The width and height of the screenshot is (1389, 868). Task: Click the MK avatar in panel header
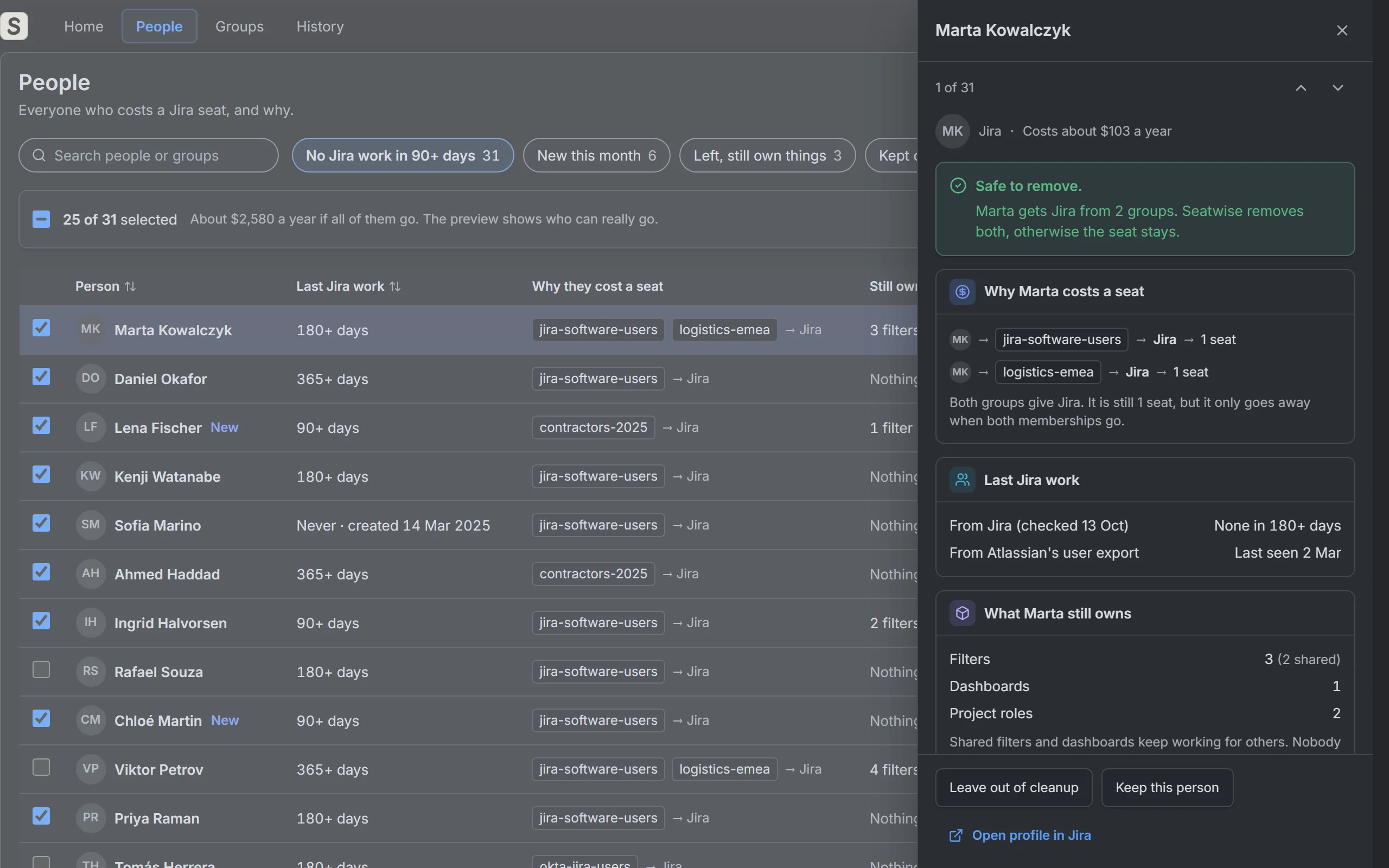(x=952, y=131)
